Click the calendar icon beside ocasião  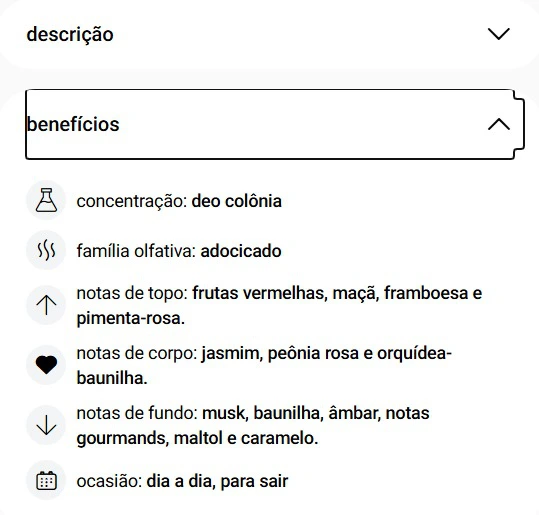pos(46,480)
